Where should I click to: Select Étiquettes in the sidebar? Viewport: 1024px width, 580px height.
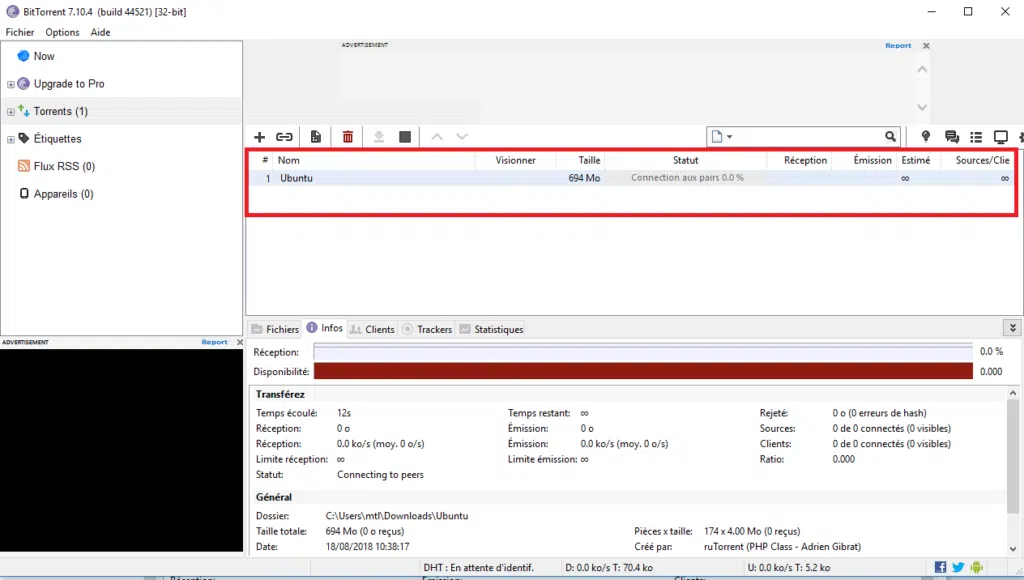pos(57,138)
